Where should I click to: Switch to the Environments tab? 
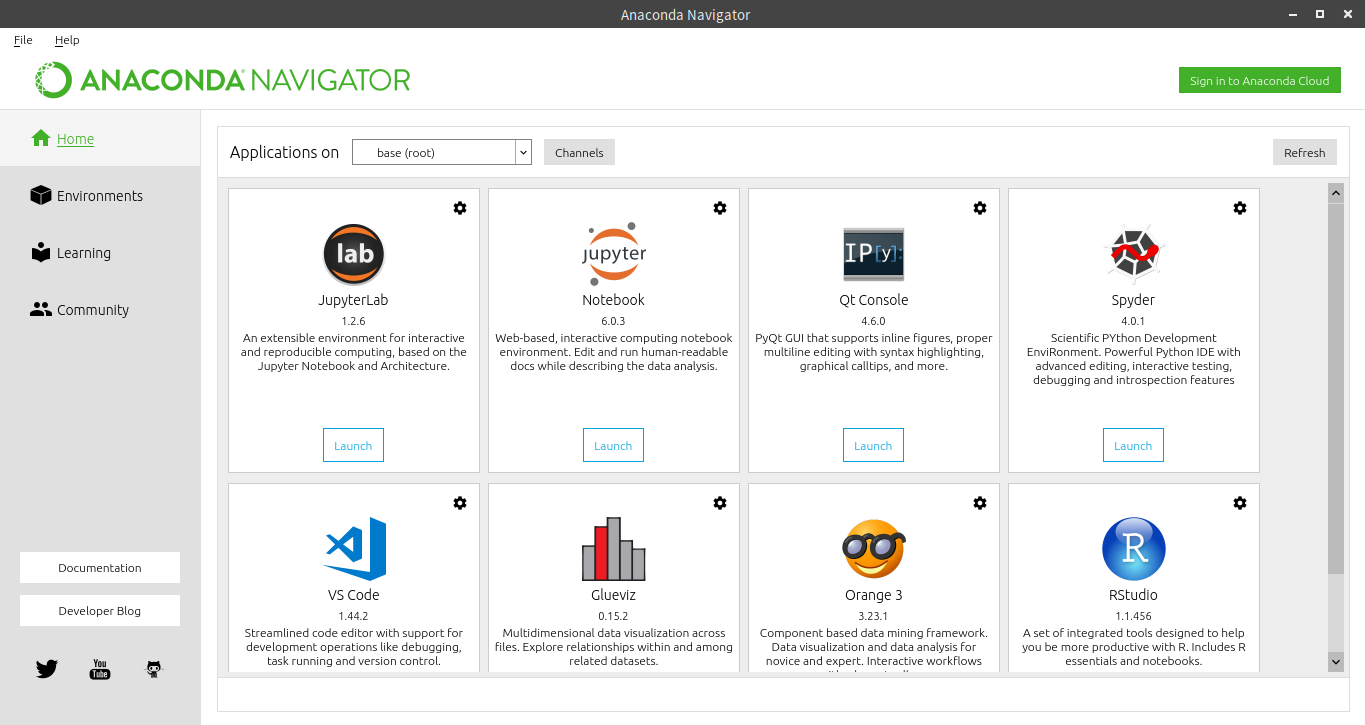click(100, 196)
